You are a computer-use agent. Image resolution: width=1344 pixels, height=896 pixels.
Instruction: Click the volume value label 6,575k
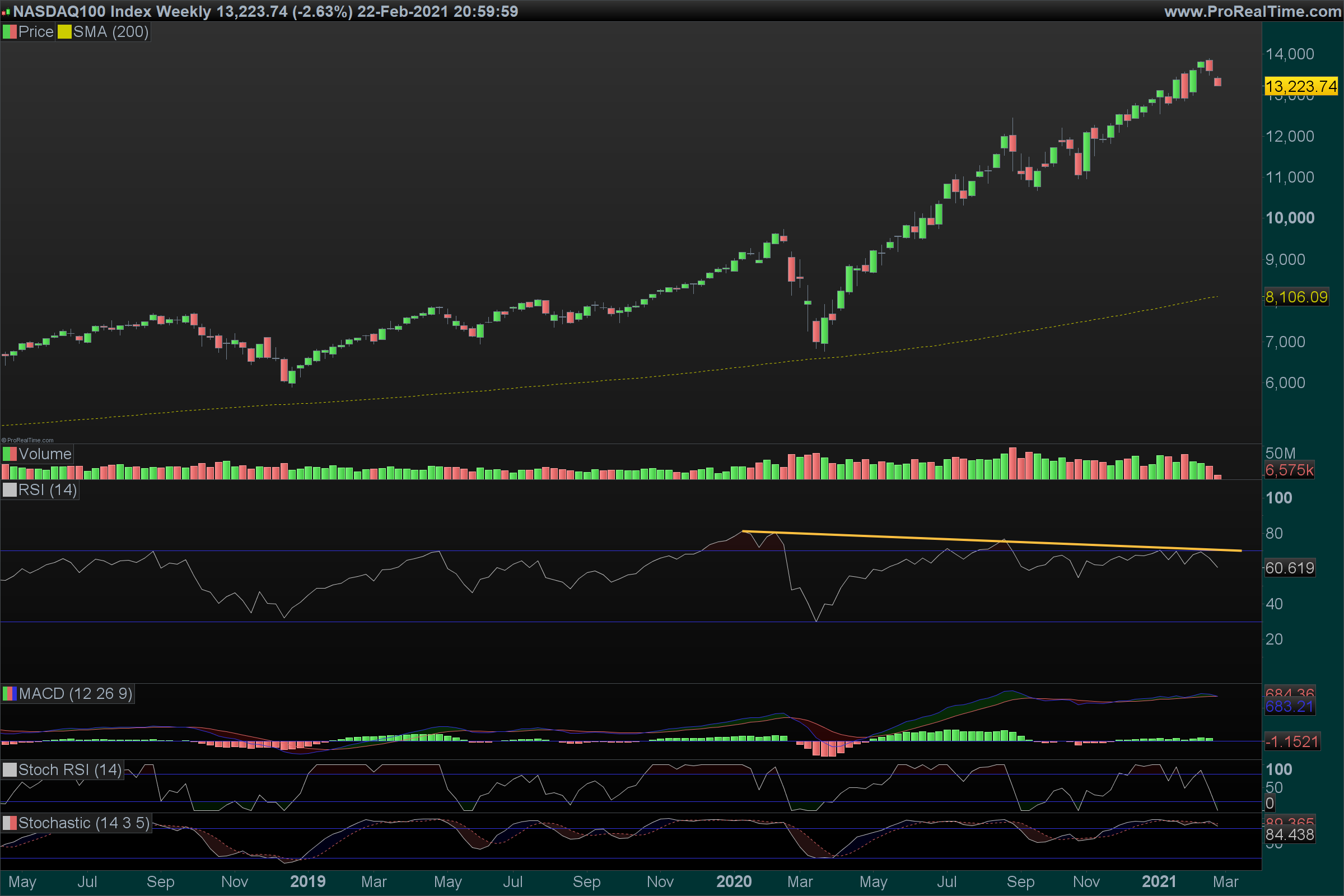[1289, 470]
